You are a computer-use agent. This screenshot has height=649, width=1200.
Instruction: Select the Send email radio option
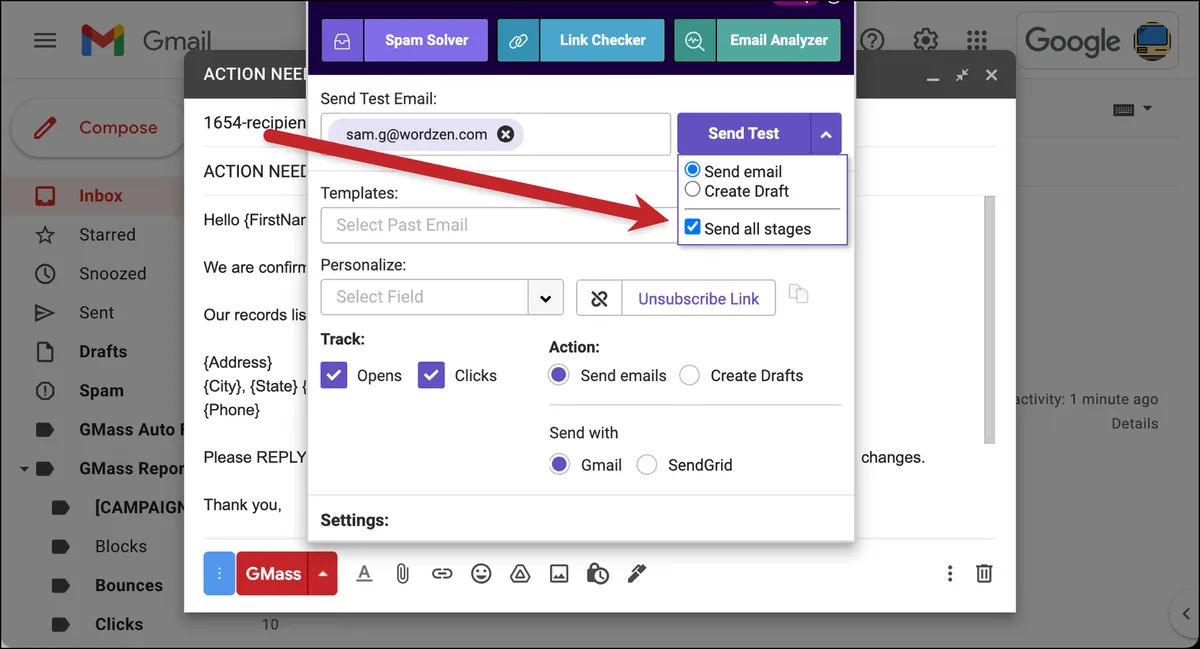coord(692,171)
